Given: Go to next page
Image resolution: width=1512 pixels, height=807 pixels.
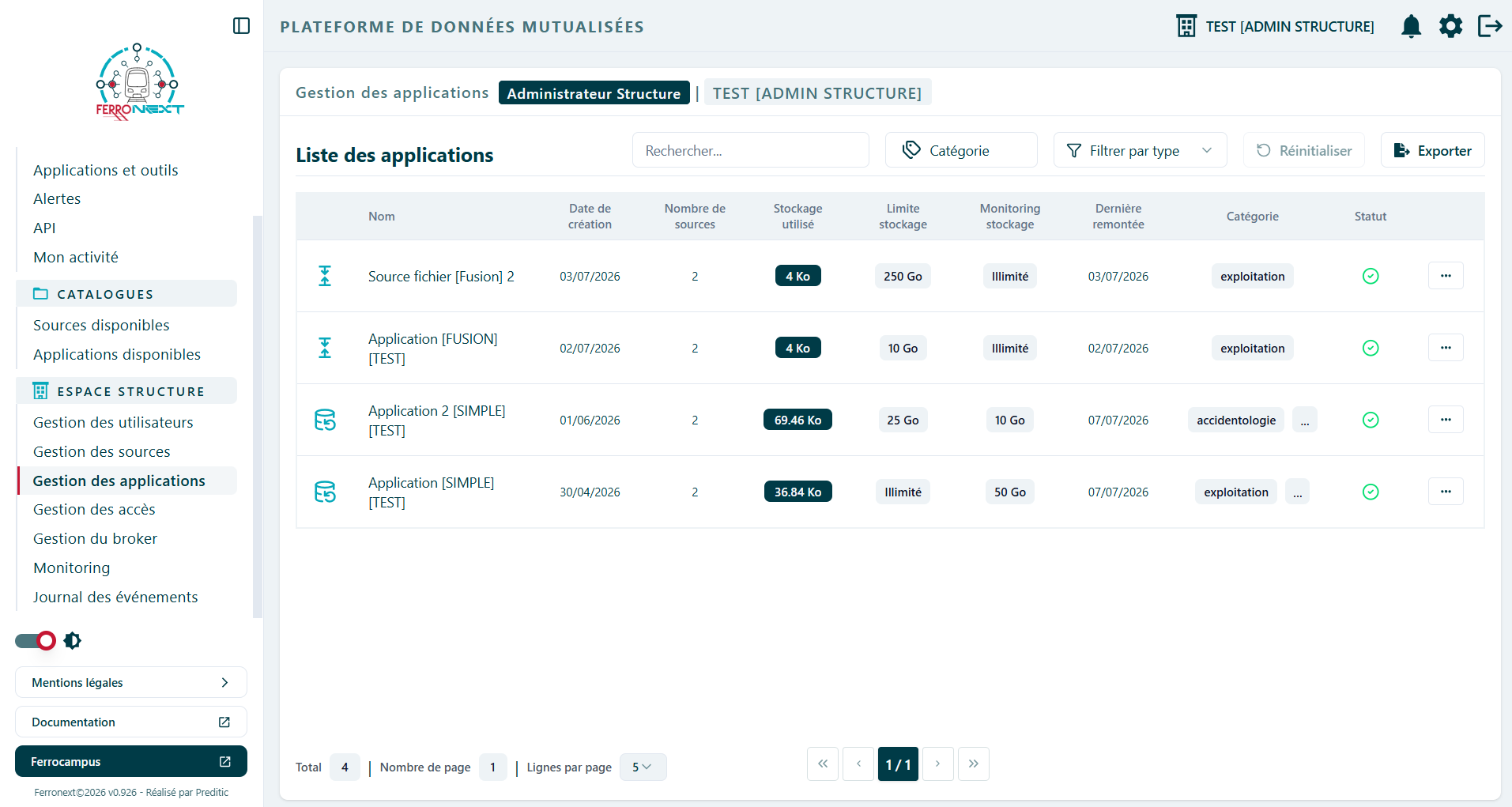Looking at the screenshot, I should 938,764.
